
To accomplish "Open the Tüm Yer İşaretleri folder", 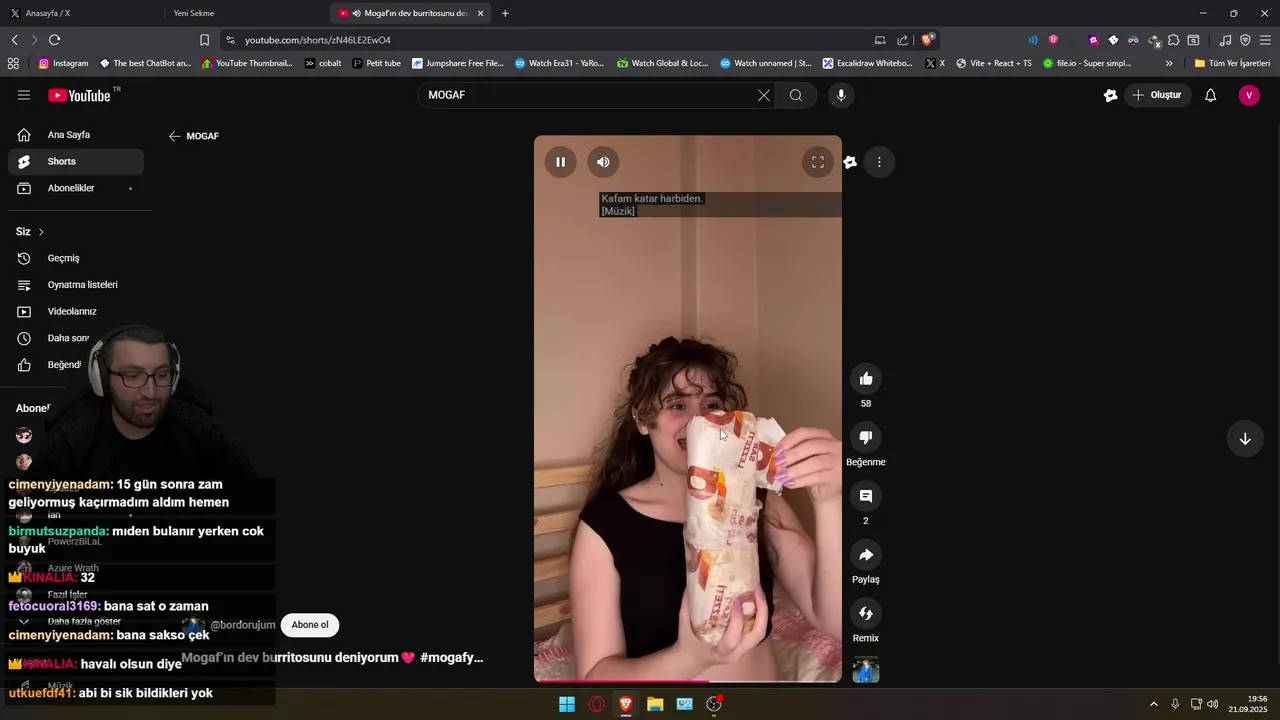I will [x=1232, y=63].
